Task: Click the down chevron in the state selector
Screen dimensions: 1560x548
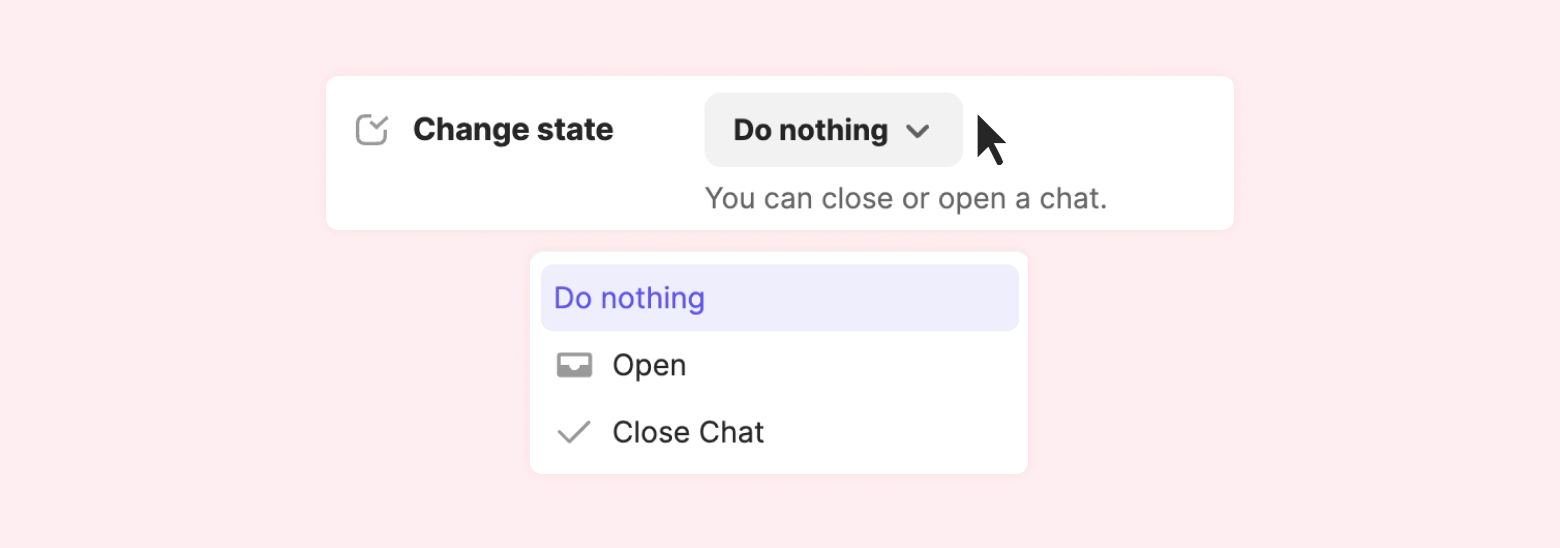Action: coord(917,131)
